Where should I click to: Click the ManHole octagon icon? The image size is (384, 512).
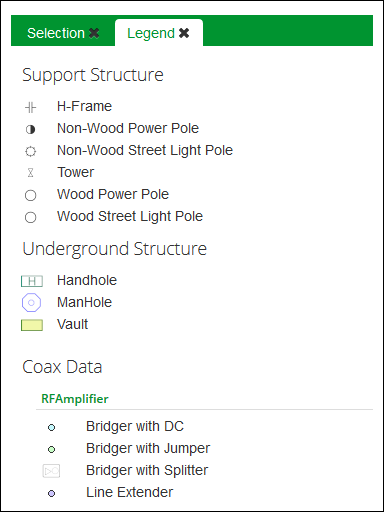click(31, 303)
